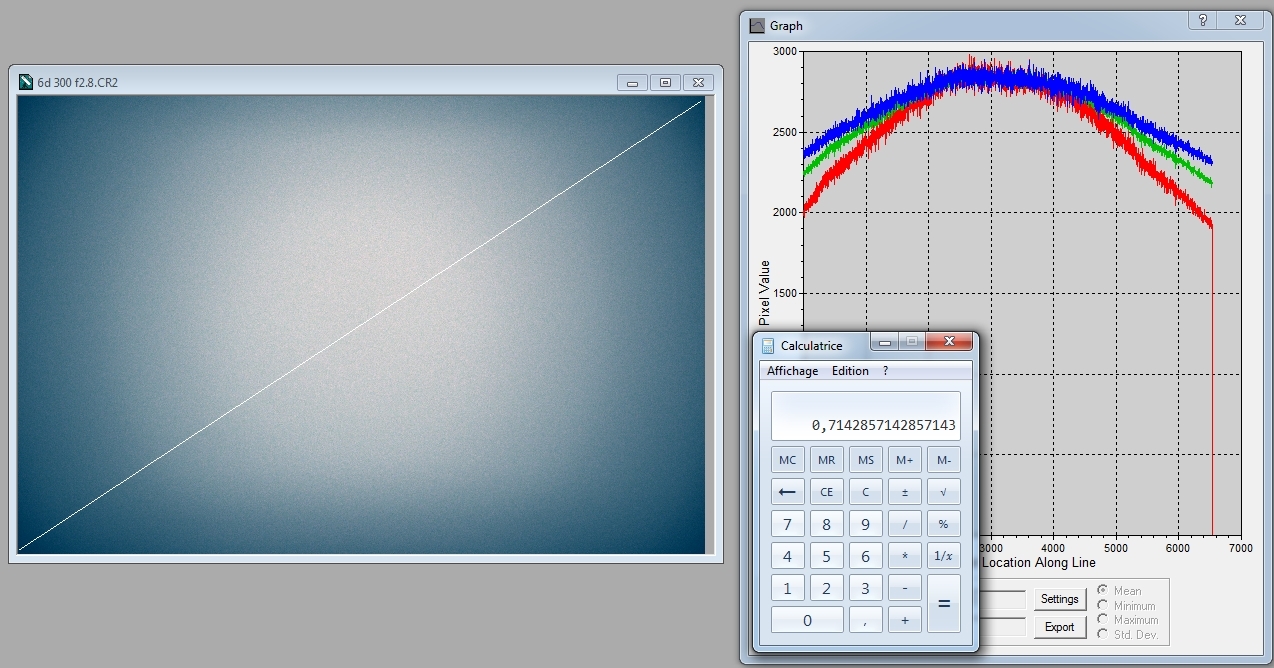Maximize the 6d 300 f2.8.CR2 image window
This screenshot has width=1274, height=668.
(665, 83)
